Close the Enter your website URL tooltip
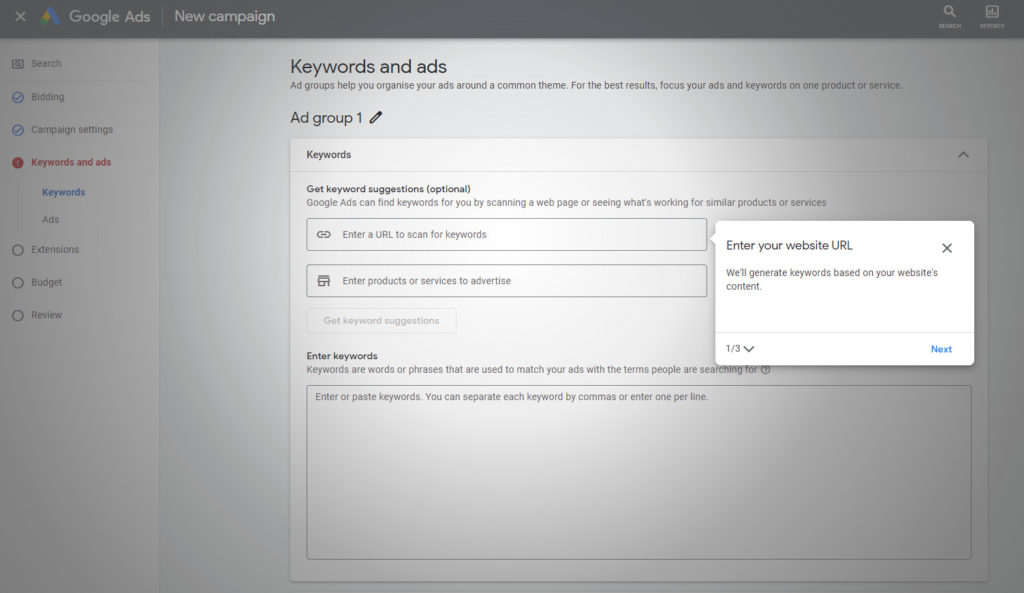The width and height of the screenshot is (1024, 593). point(947,248)
